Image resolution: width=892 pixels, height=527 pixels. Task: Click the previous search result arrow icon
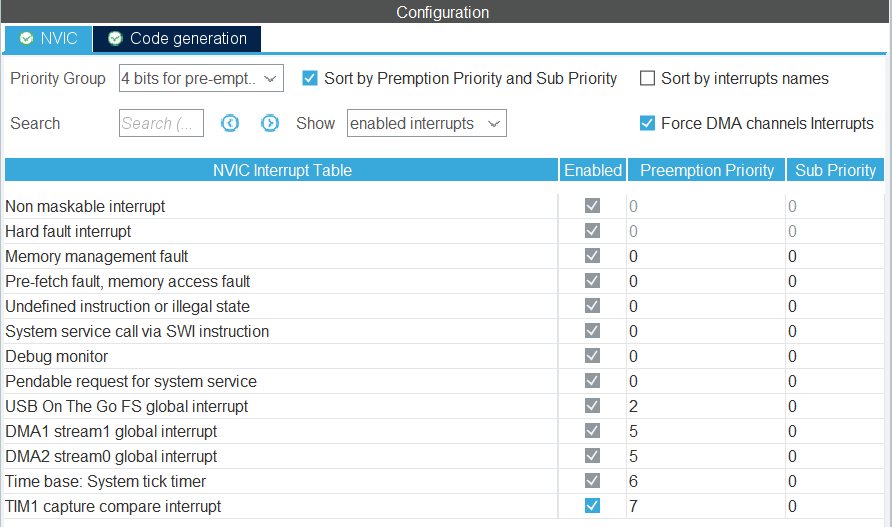point(230,123)
